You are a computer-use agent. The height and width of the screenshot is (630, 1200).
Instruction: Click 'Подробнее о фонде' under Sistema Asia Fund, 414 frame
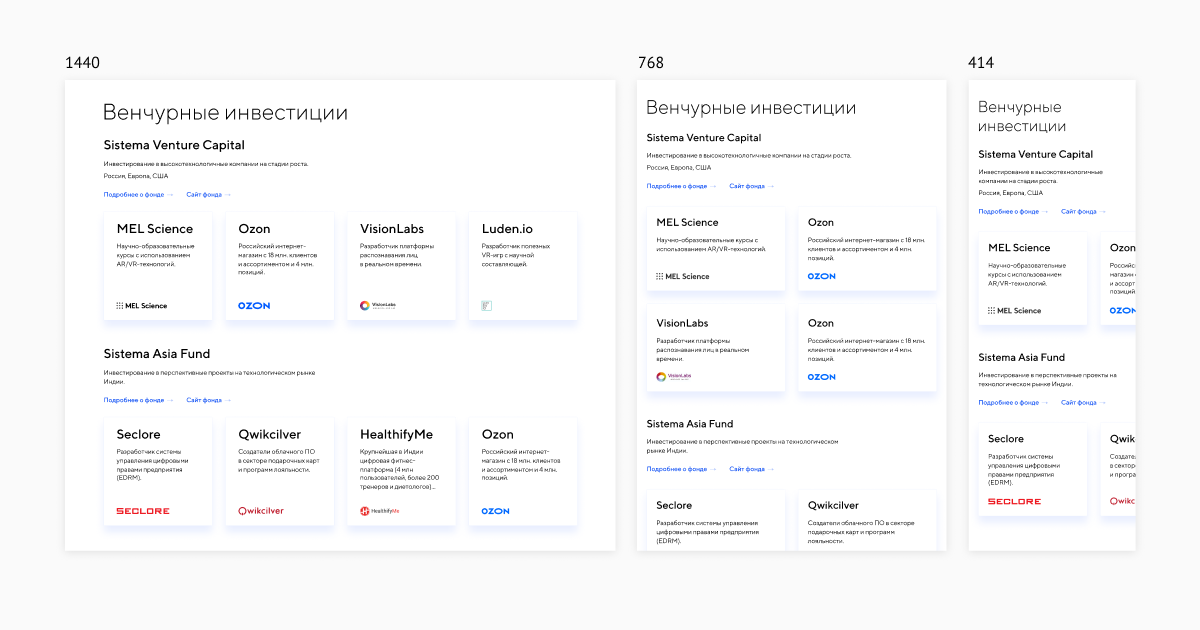1014,403
